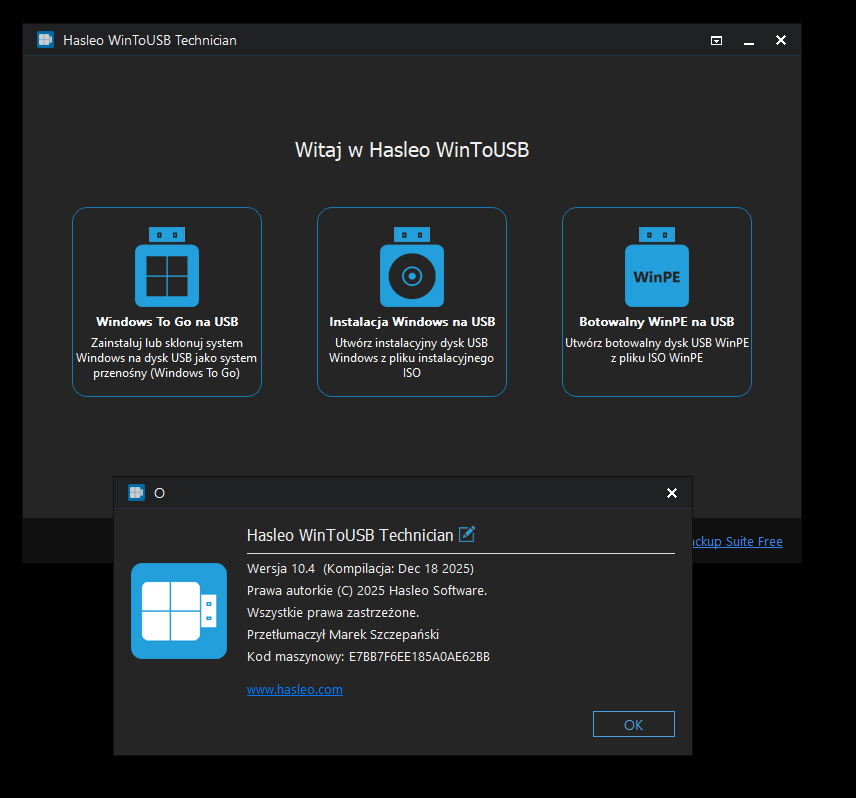Click the edit pencil icon next to Hasleo WinToUSB Technician
856x798 pixels.
pos(467,534)
